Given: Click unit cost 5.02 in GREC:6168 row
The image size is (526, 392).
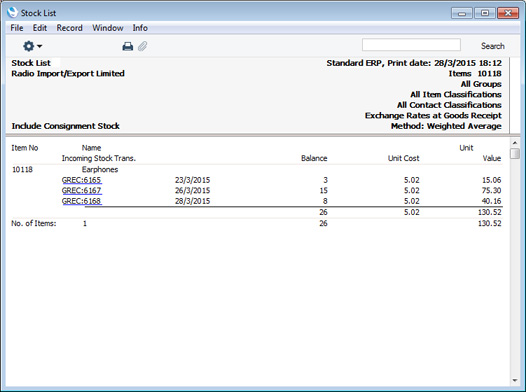Looking at the screenshot, I should (x=412, y=201).
